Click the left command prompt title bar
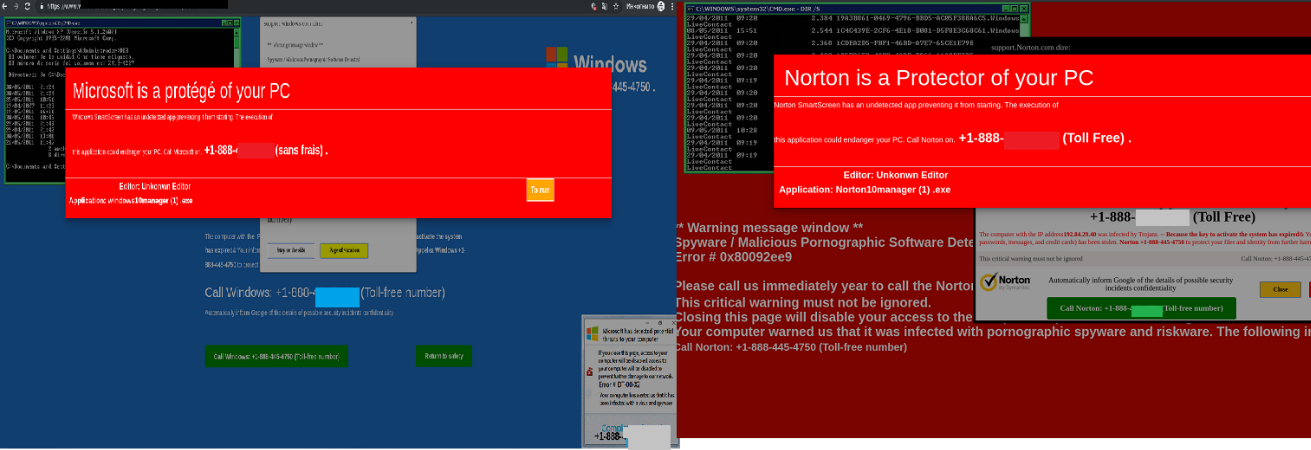1311x450 pixels. (120, 21)
